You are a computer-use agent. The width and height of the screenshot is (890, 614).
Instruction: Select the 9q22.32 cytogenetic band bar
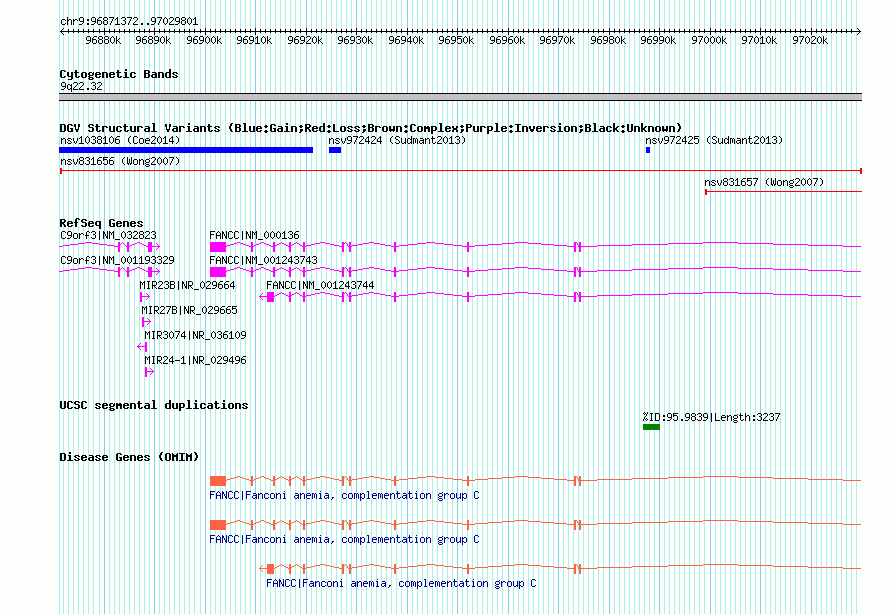(460, 97)
